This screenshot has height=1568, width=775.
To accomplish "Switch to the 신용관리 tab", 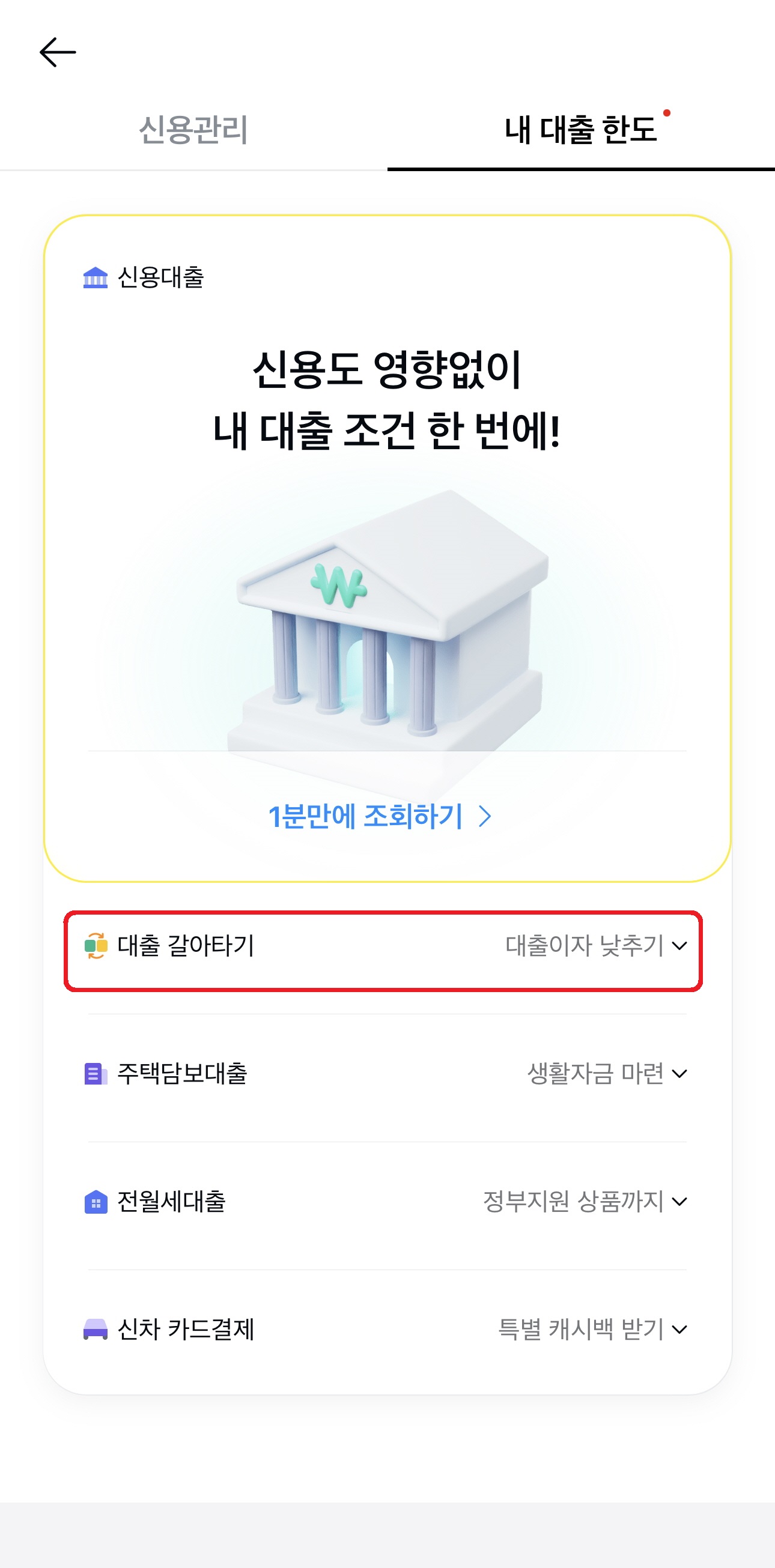I will (x=193, y=128).
